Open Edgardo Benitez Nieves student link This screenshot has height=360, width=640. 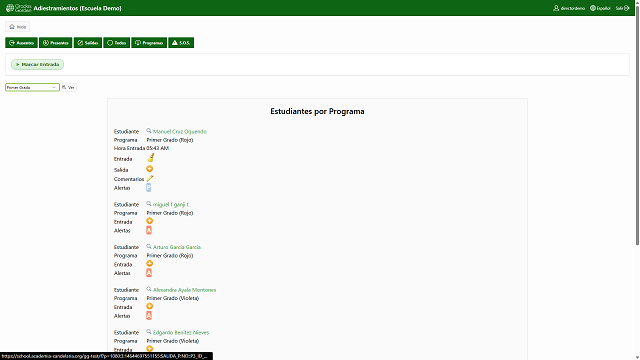[x=181, y=333]
